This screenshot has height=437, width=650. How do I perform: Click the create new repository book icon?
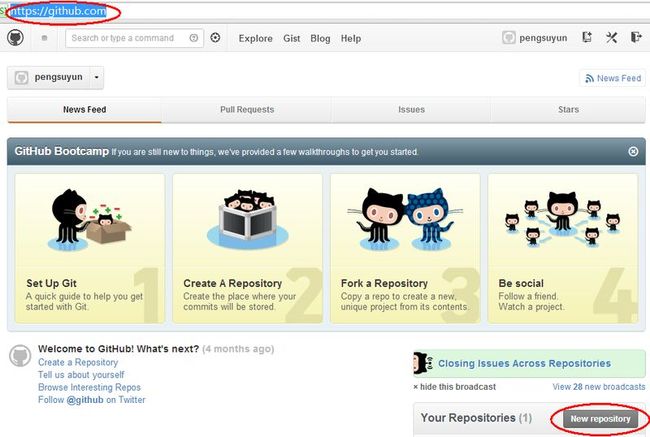(587, 37)
